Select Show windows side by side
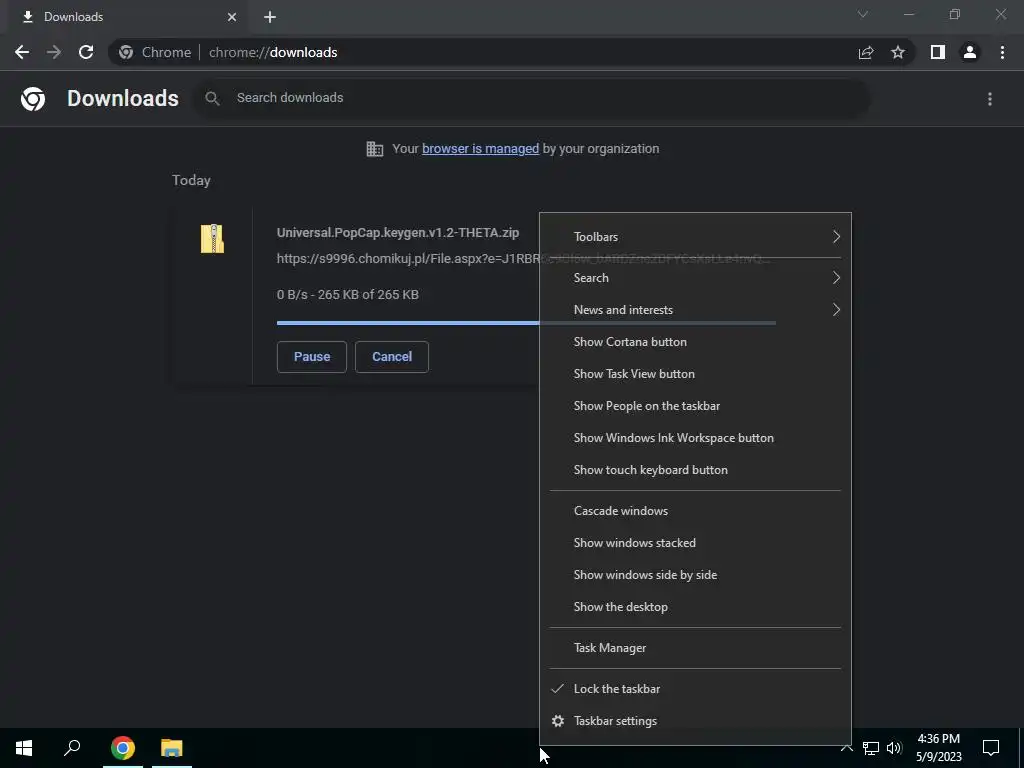The image size is (1024, 768). (696, 575)
